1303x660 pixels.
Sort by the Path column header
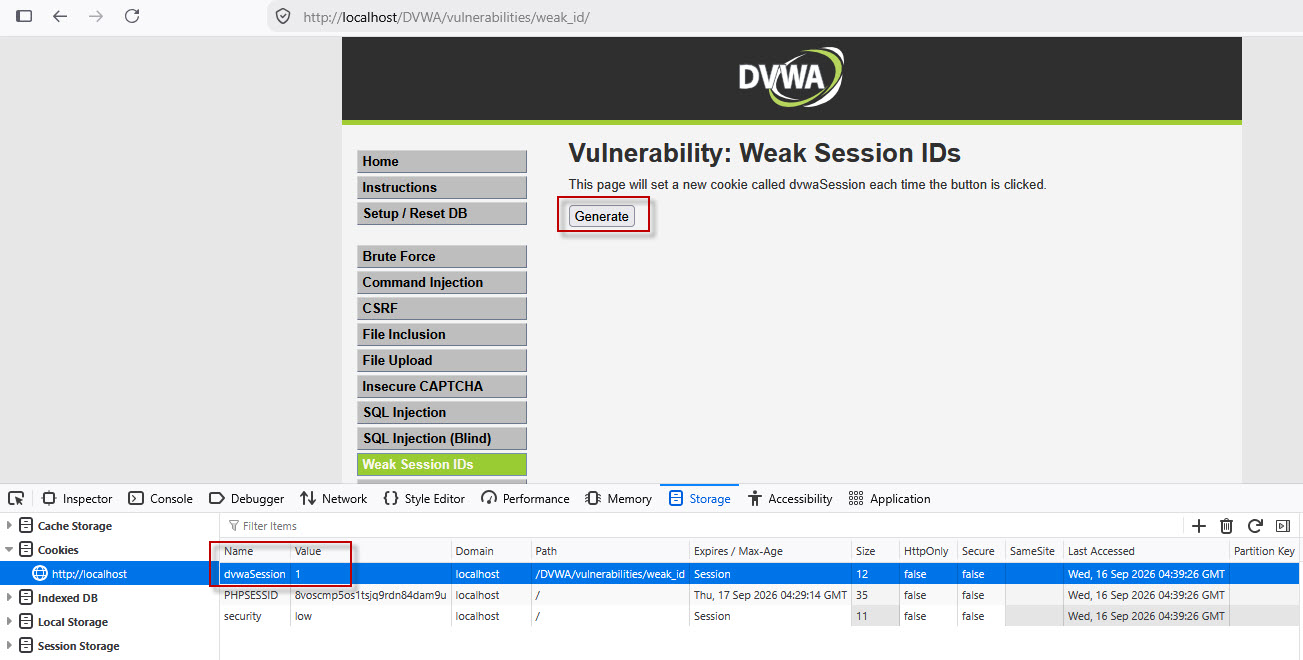pos(610,551)
